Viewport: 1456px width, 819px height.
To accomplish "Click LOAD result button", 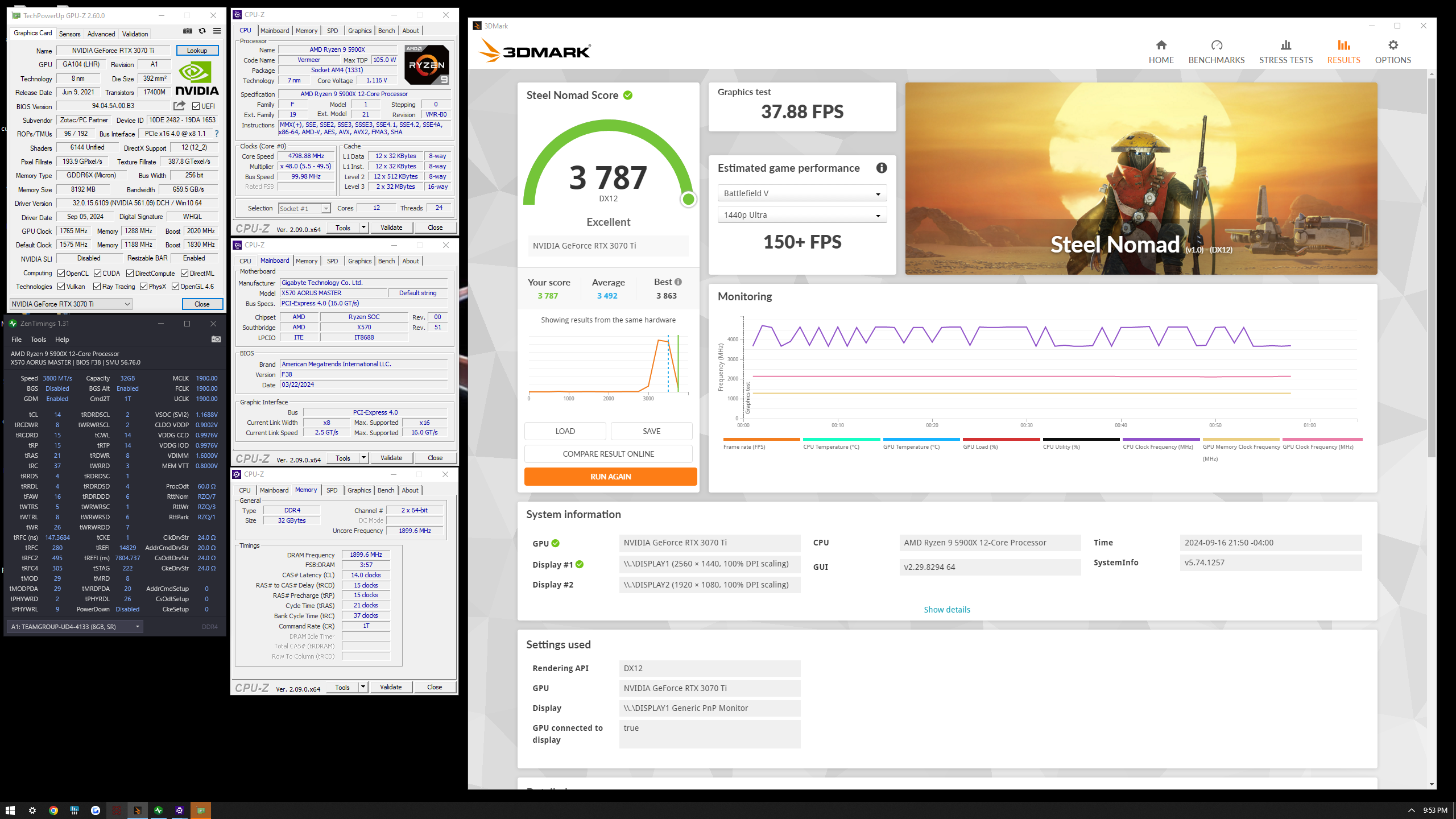I will pos(565,431).
